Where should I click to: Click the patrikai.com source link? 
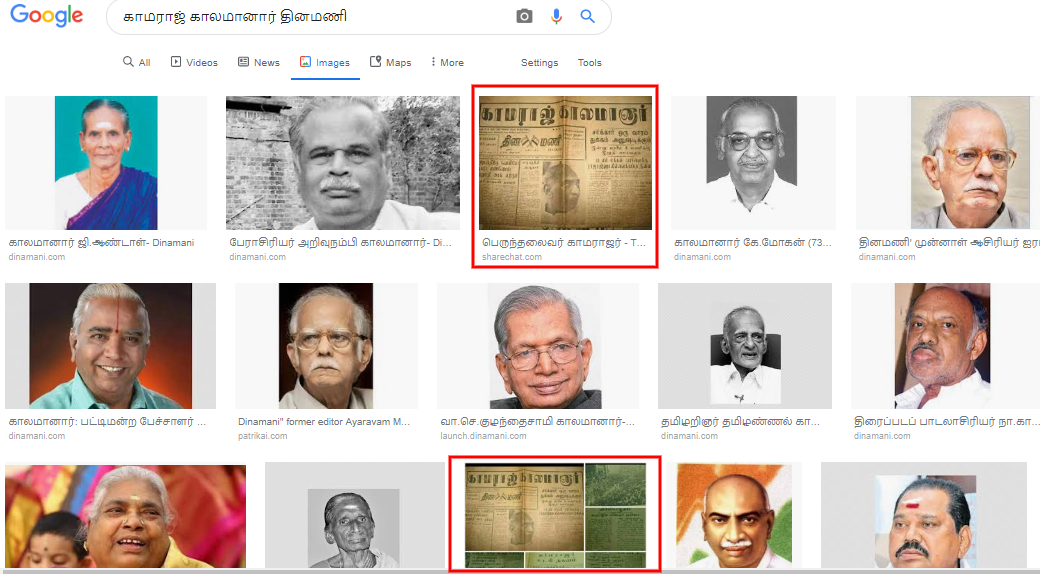pos(263,436)
